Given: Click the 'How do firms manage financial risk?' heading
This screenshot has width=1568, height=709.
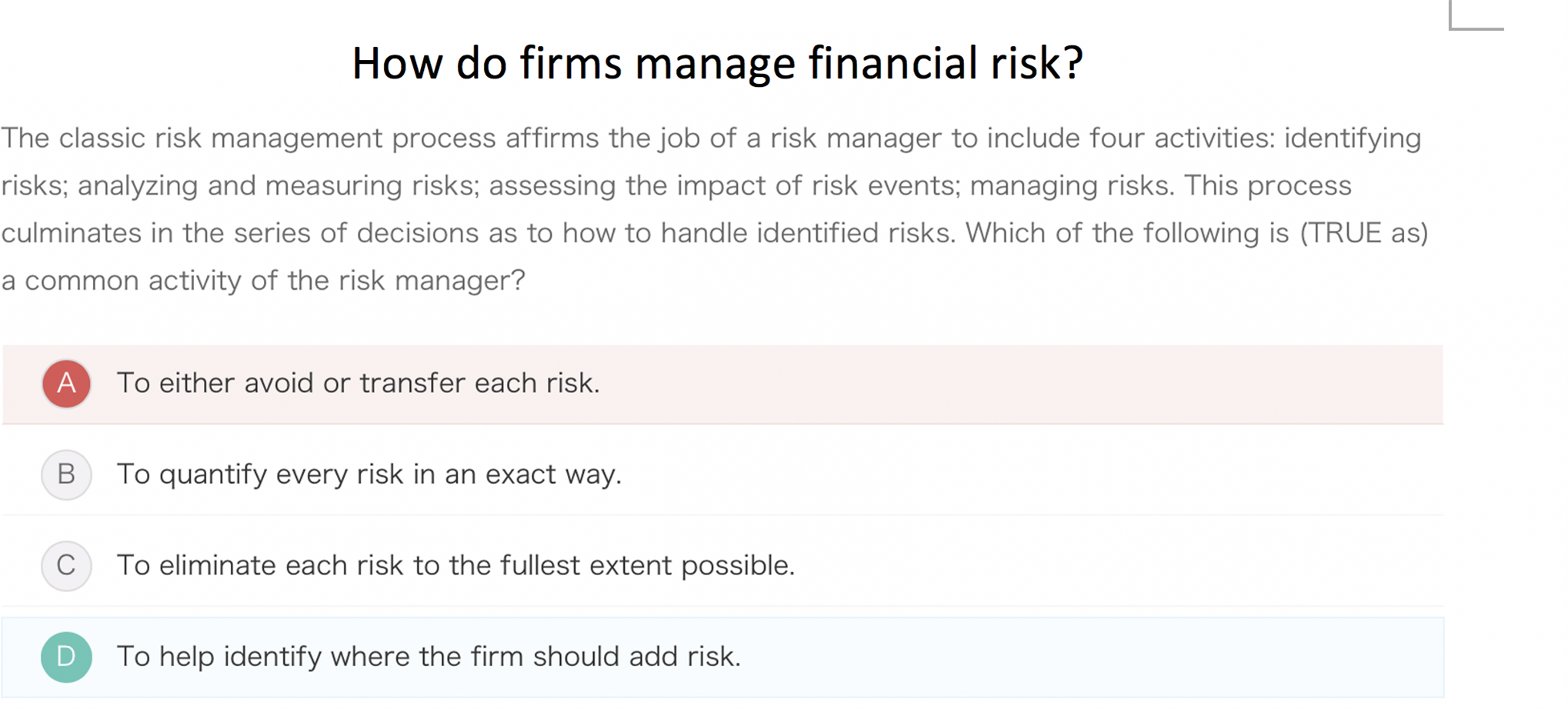Looking at the screenshot, I should [x=717, y=63].
